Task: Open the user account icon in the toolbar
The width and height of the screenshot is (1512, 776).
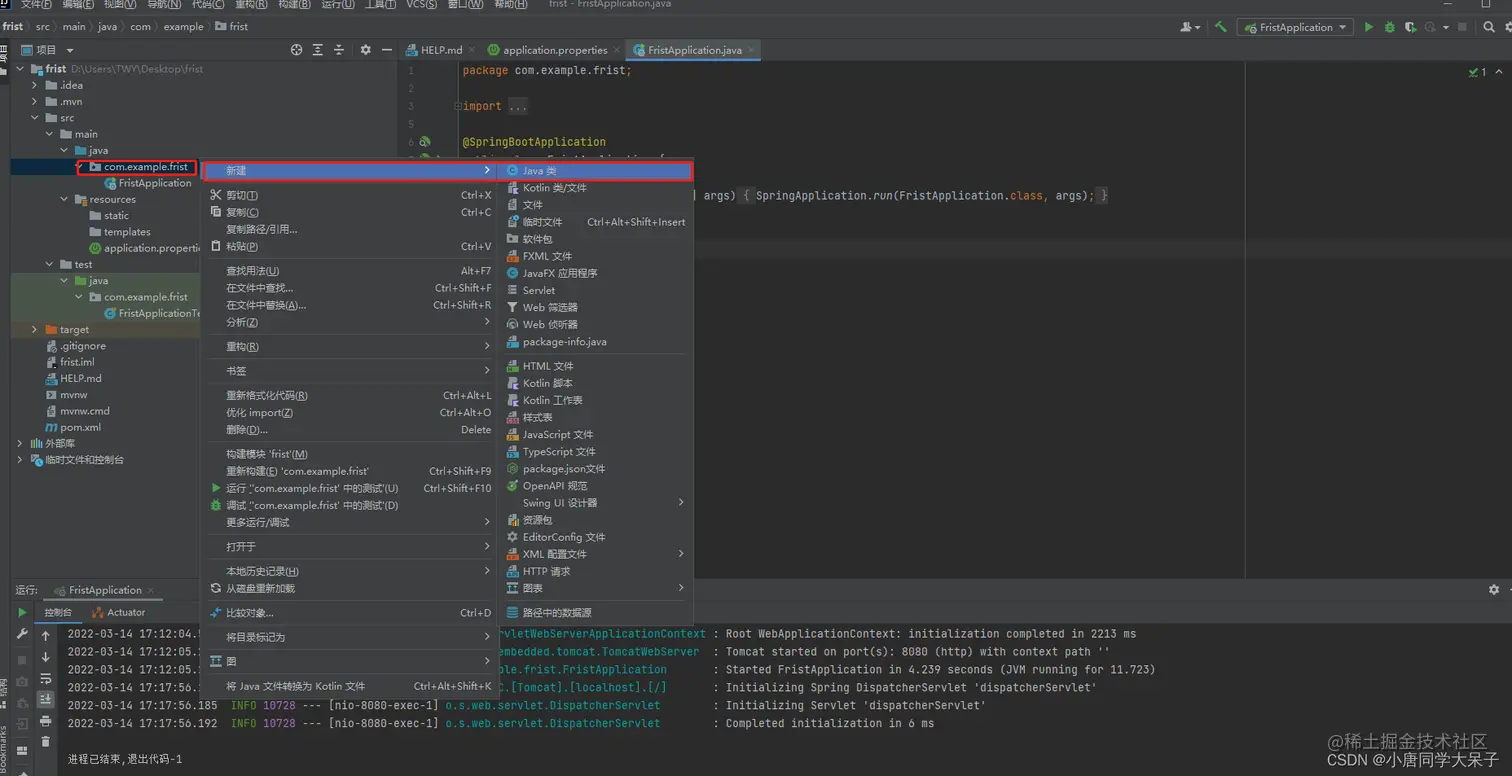Action: pos(1190,27)
